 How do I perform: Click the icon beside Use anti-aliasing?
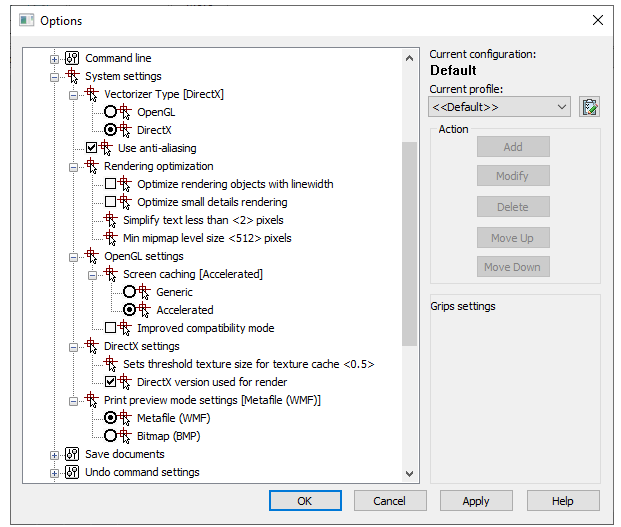(x=105, y=148)
